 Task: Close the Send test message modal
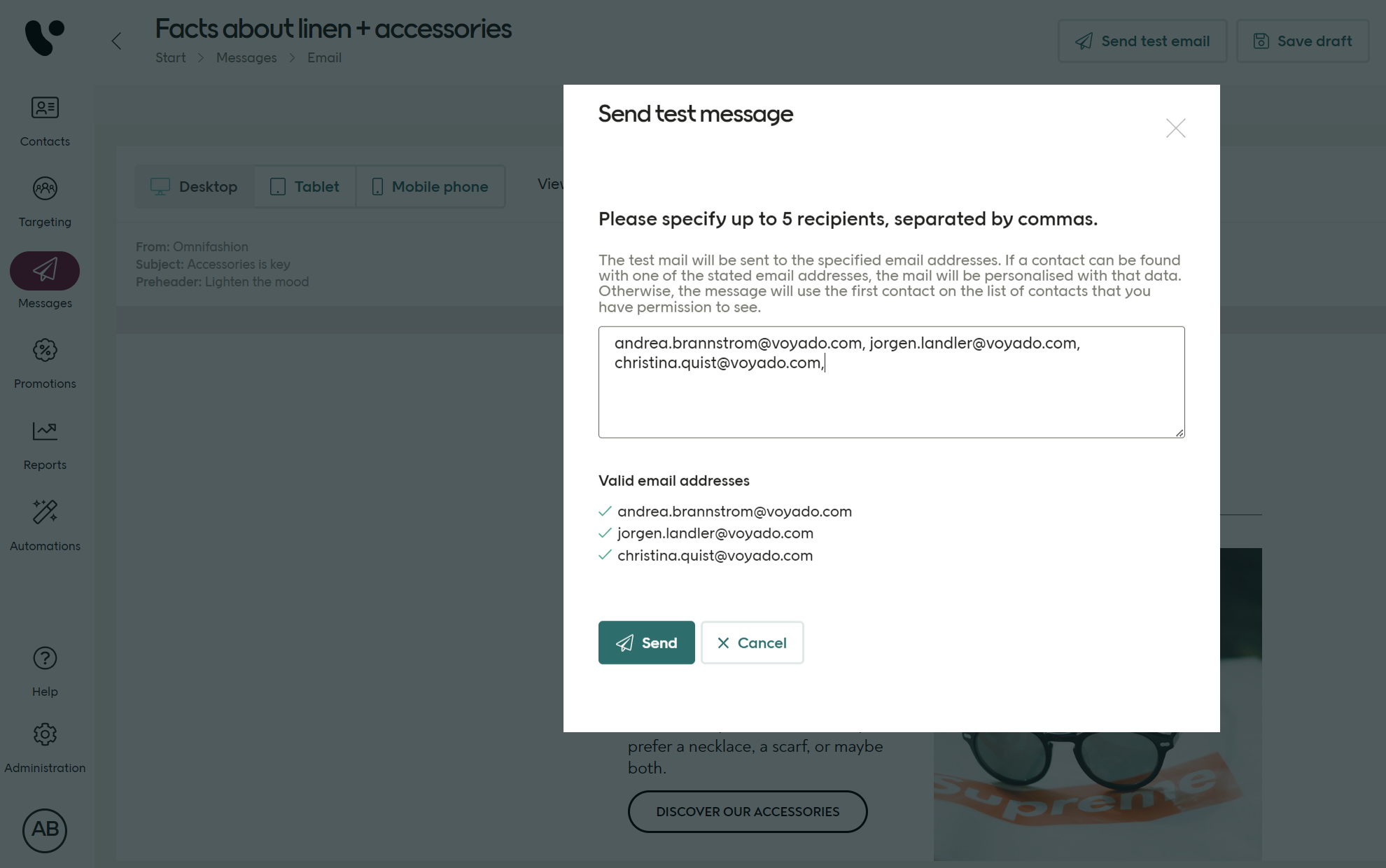tap(1175, 128)
